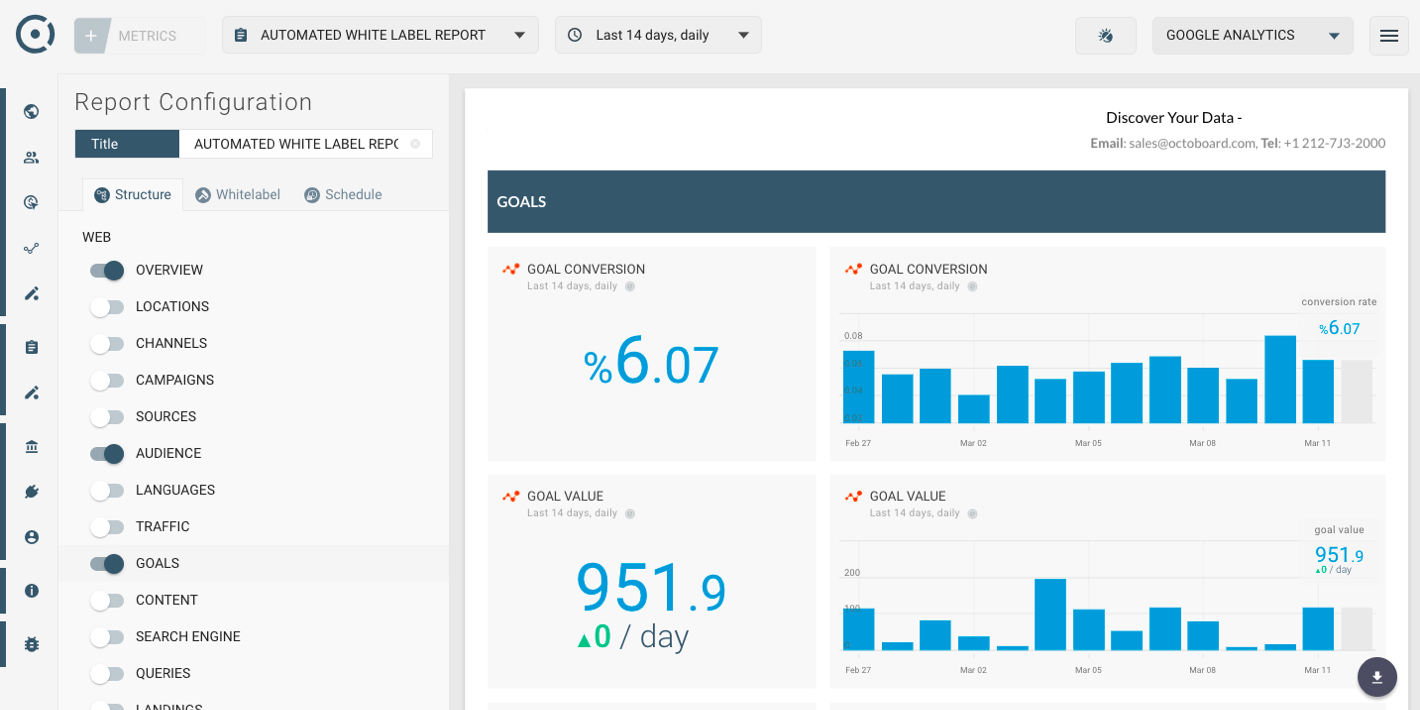Open the line graph icon in sidebar
The width and height of the screenshot is (1420, 710).
click(x=31, y=248)
